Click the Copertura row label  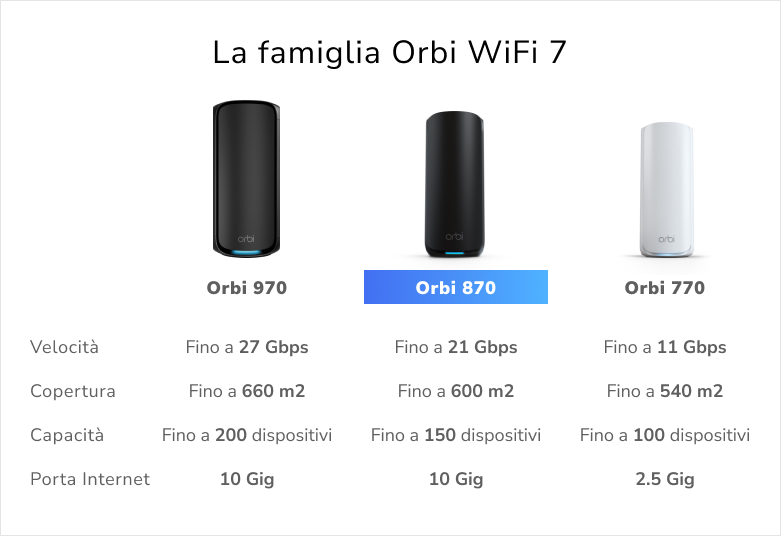click(x=73, y=391)
